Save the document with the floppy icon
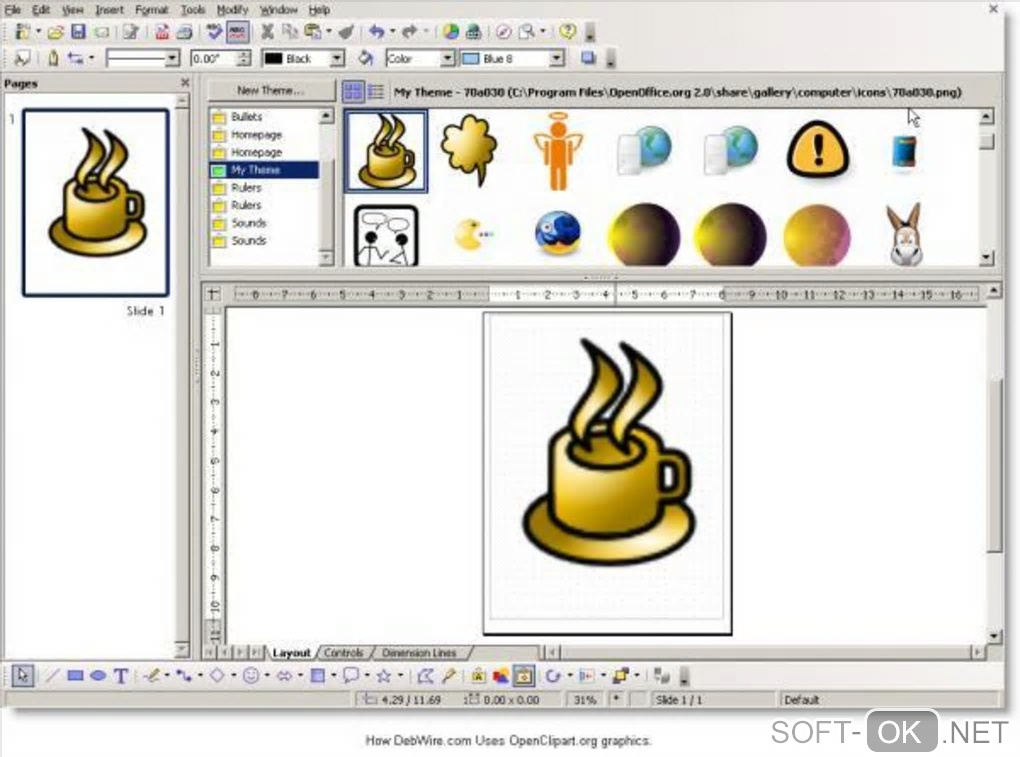 click(x=78, y=31)
